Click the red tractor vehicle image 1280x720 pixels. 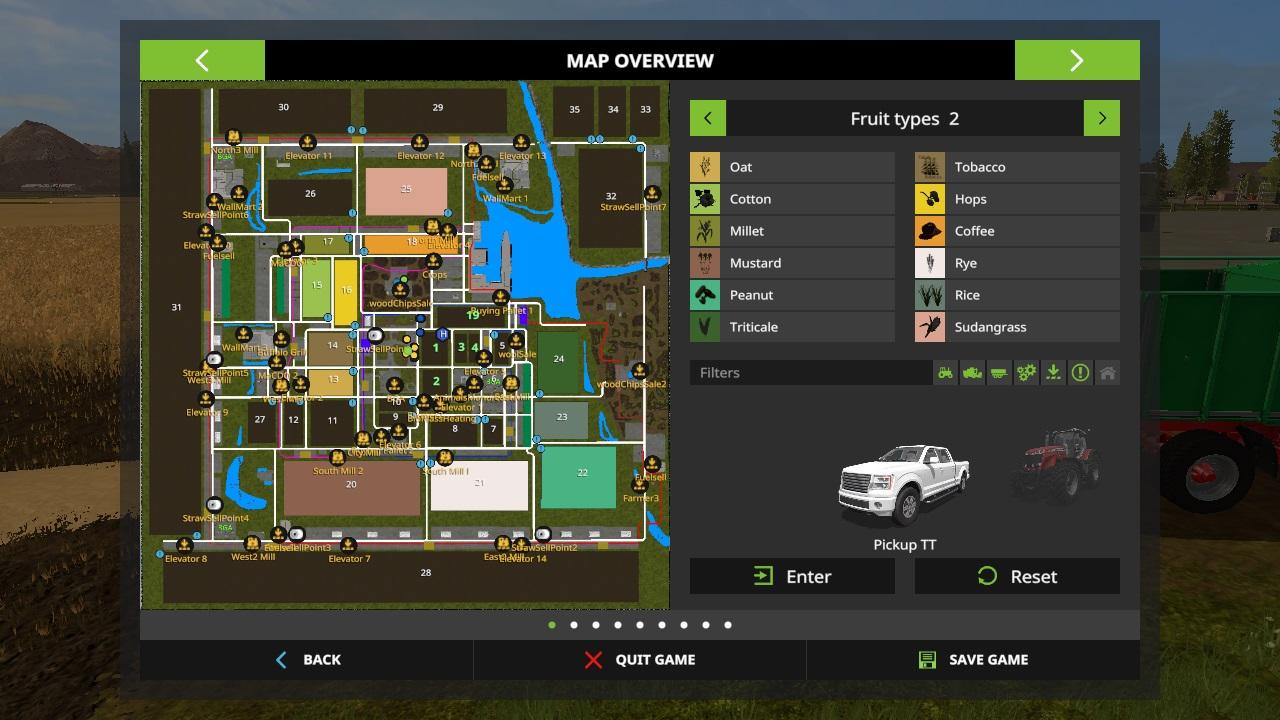(x=1055, y=465)
